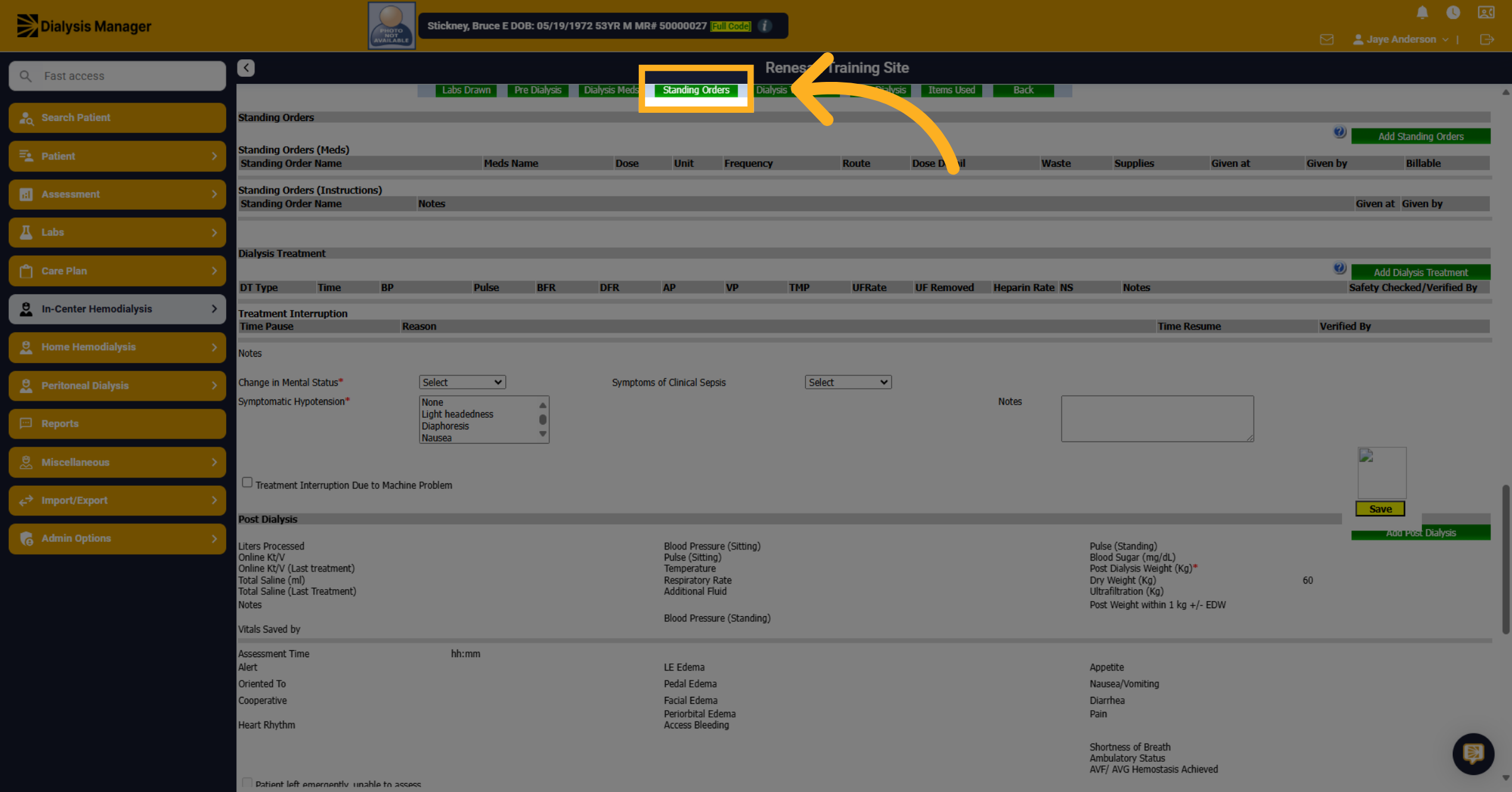Open Search Patient in the sidebar

[x=117, y=118]
